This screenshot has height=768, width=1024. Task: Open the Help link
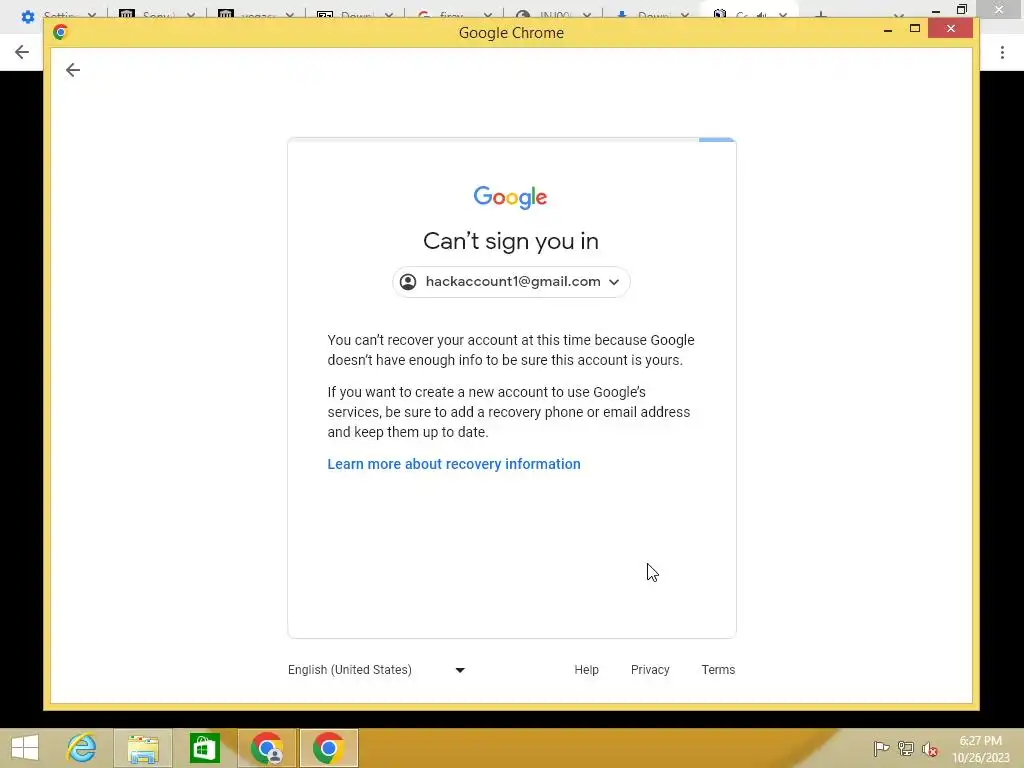pyautogui.click(x=586, y=670)
